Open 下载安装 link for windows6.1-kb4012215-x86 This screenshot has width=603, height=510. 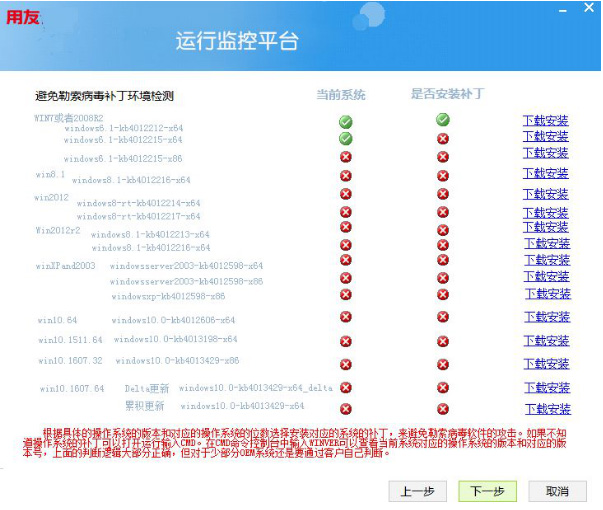click(546, 153)
